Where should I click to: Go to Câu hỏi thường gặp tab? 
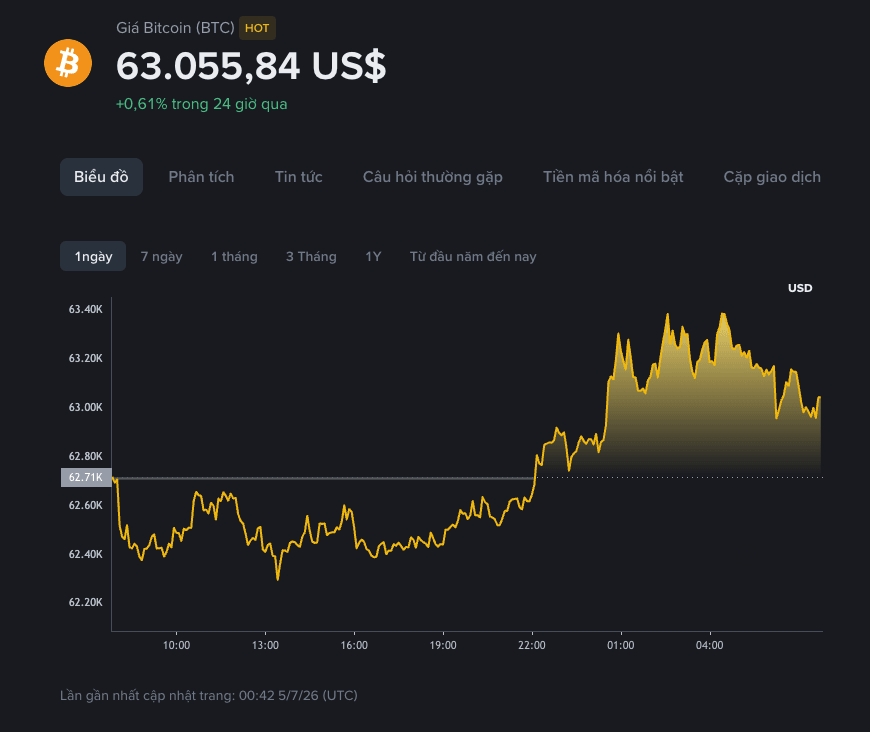click(433, 177)
